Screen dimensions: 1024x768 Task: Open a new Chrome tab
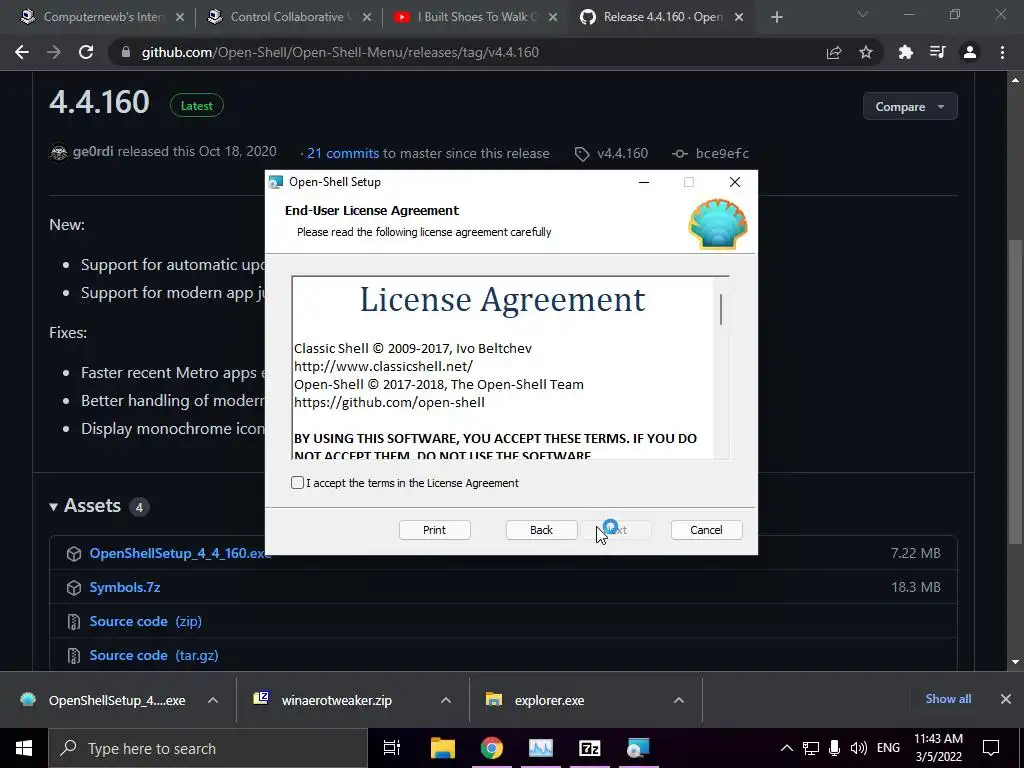tap(776, 18)
